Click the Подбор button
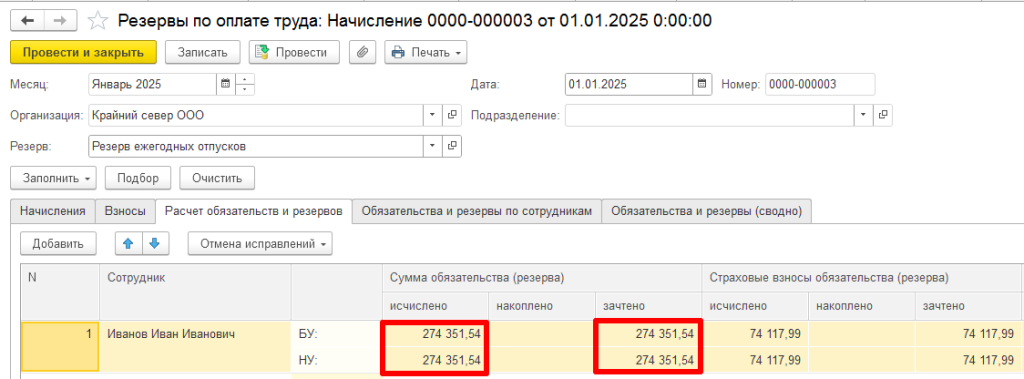Screen dimensions: 1024x379 click(x=138, y=178)
